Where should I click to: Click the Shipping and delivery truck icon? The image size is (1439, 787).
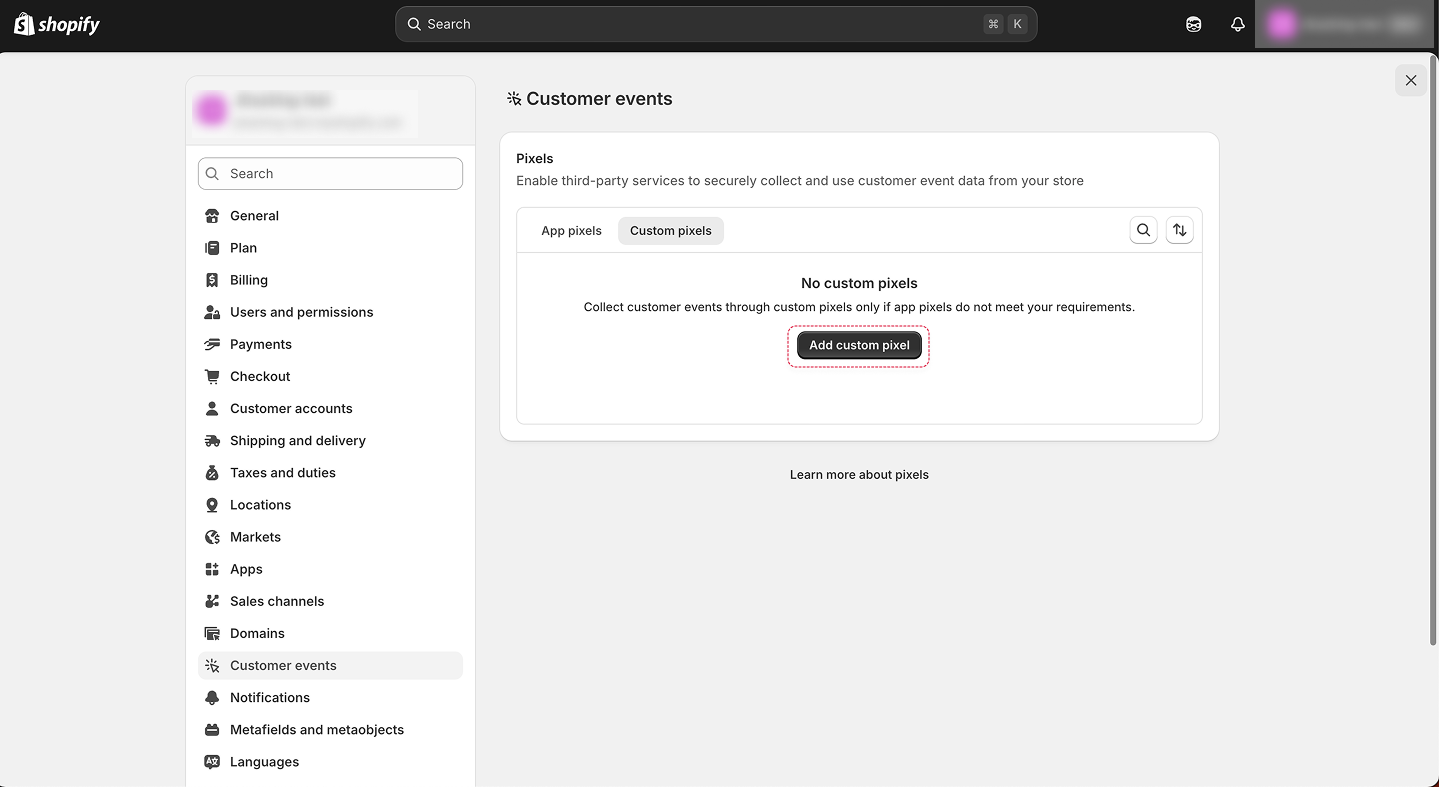(x=212, y=441)
